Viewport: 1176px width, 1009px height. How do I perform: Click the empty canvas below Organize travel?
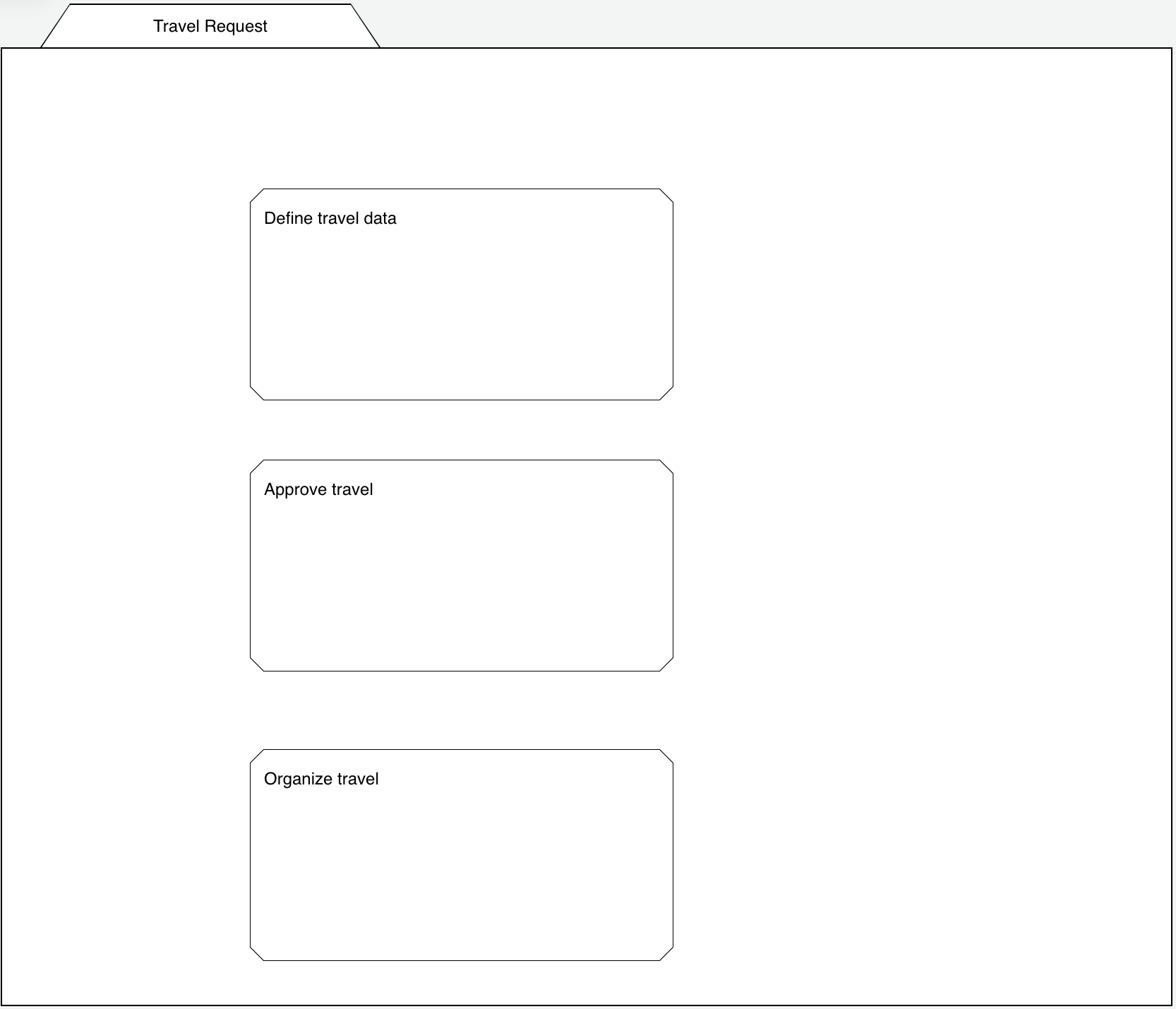(x=462, y=985)
